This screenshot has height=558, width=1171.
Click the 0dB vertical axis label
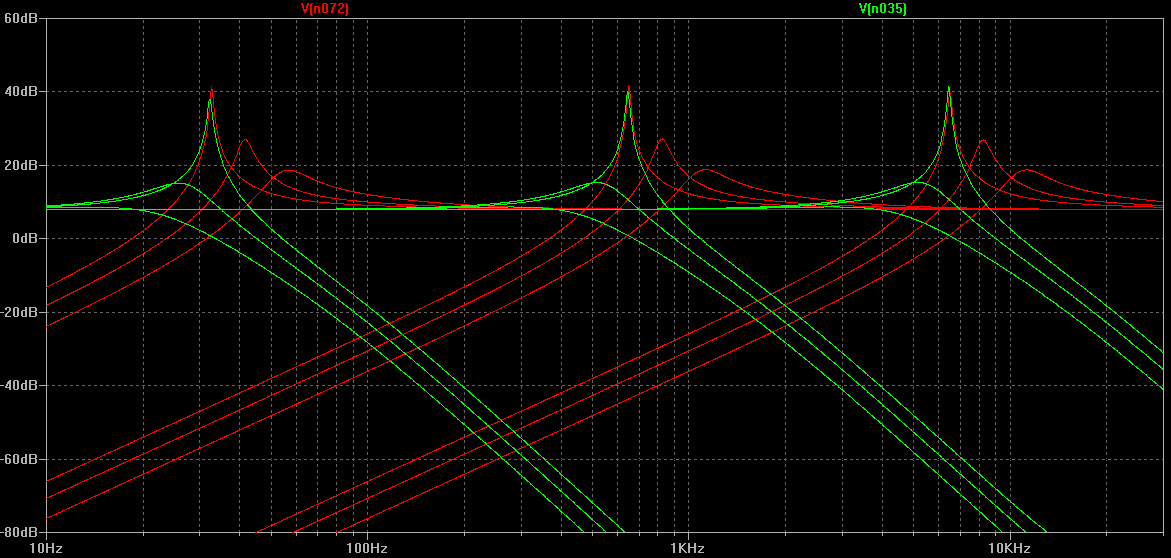click(23, 238)
